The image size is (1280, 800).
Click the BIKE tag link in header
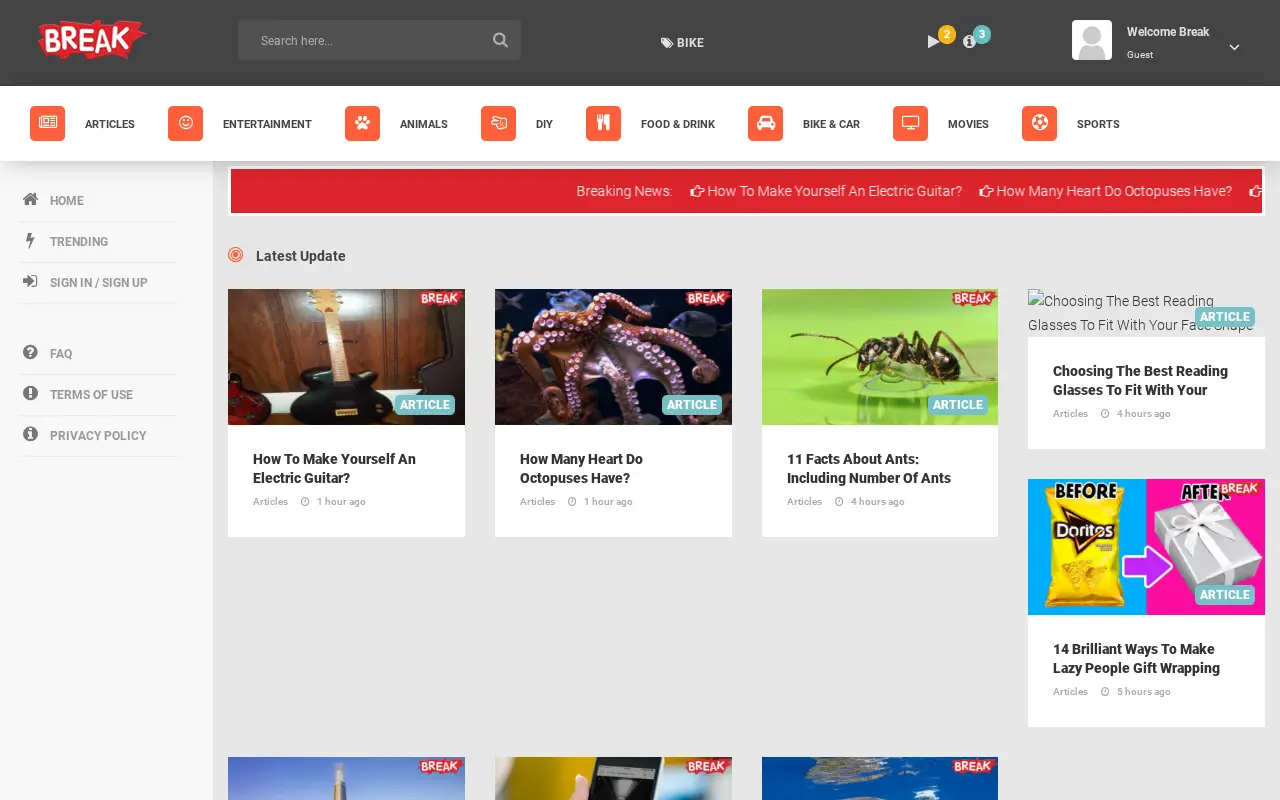682,43
